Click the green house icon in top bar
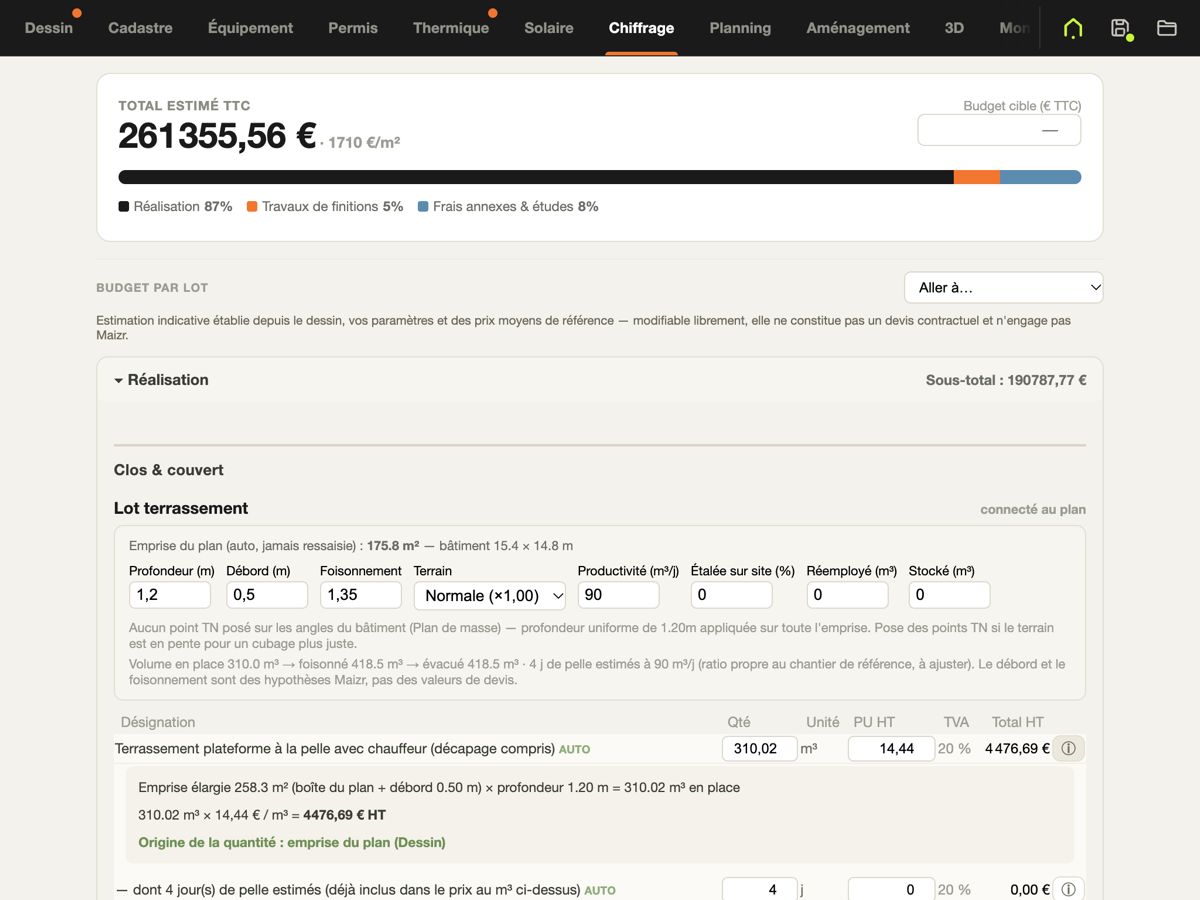Viewport: 1200px width, 900px height. pos(1073,28)
